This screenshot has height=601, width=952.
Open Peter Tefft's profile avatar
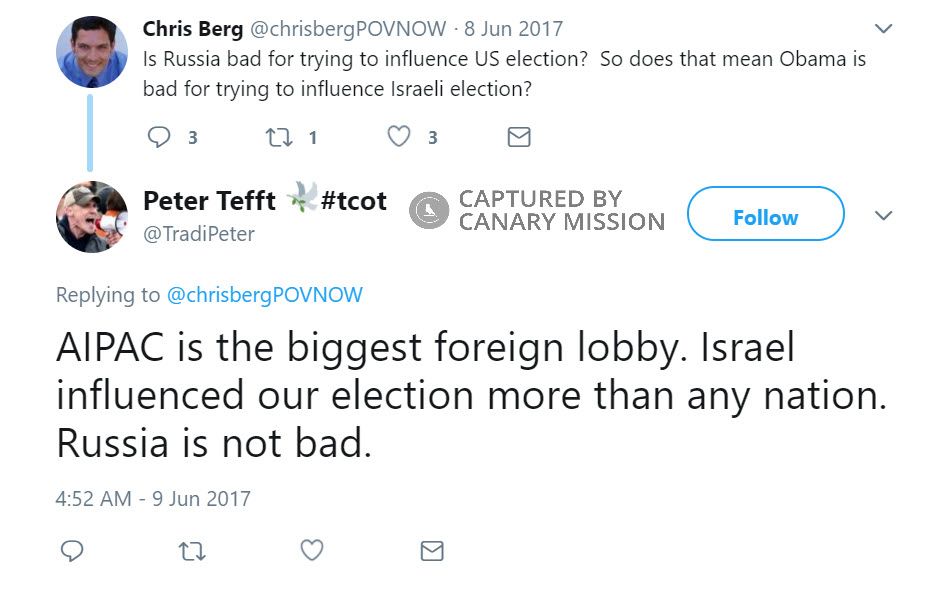(91, 217)
